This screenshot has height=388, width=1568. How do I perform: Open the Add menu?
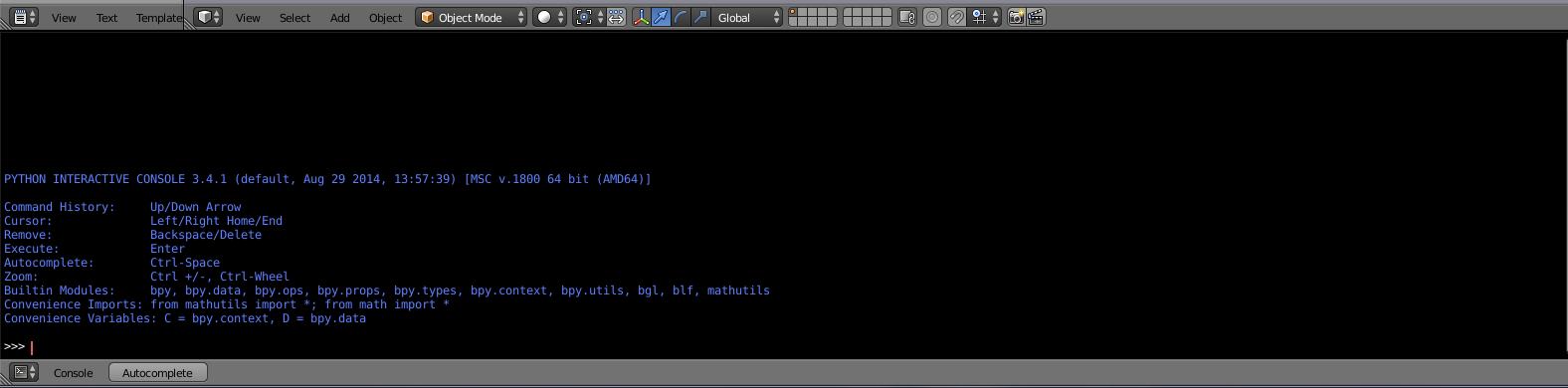[339, 18]
